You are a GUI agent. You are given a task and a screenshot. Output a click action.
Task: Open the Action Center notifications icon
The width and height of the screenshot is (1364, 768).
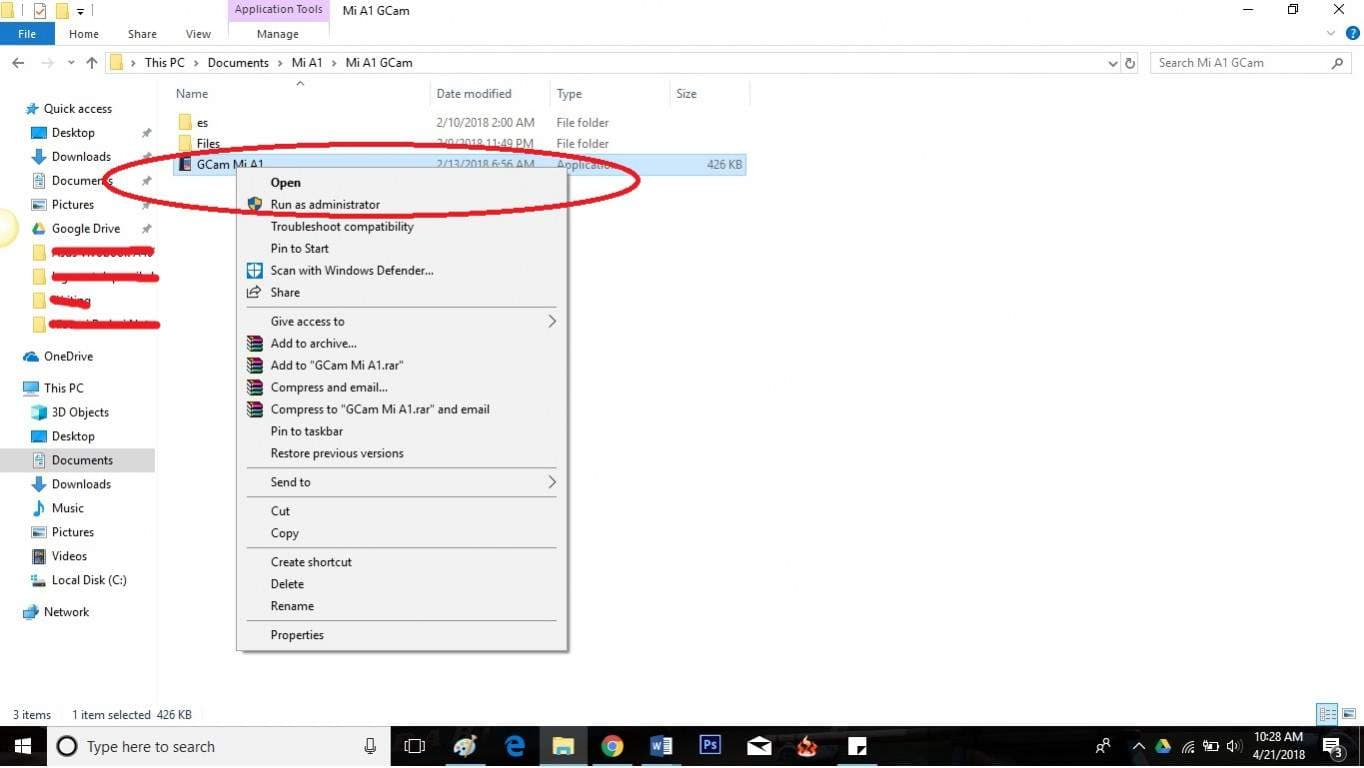pos(1333,746)
